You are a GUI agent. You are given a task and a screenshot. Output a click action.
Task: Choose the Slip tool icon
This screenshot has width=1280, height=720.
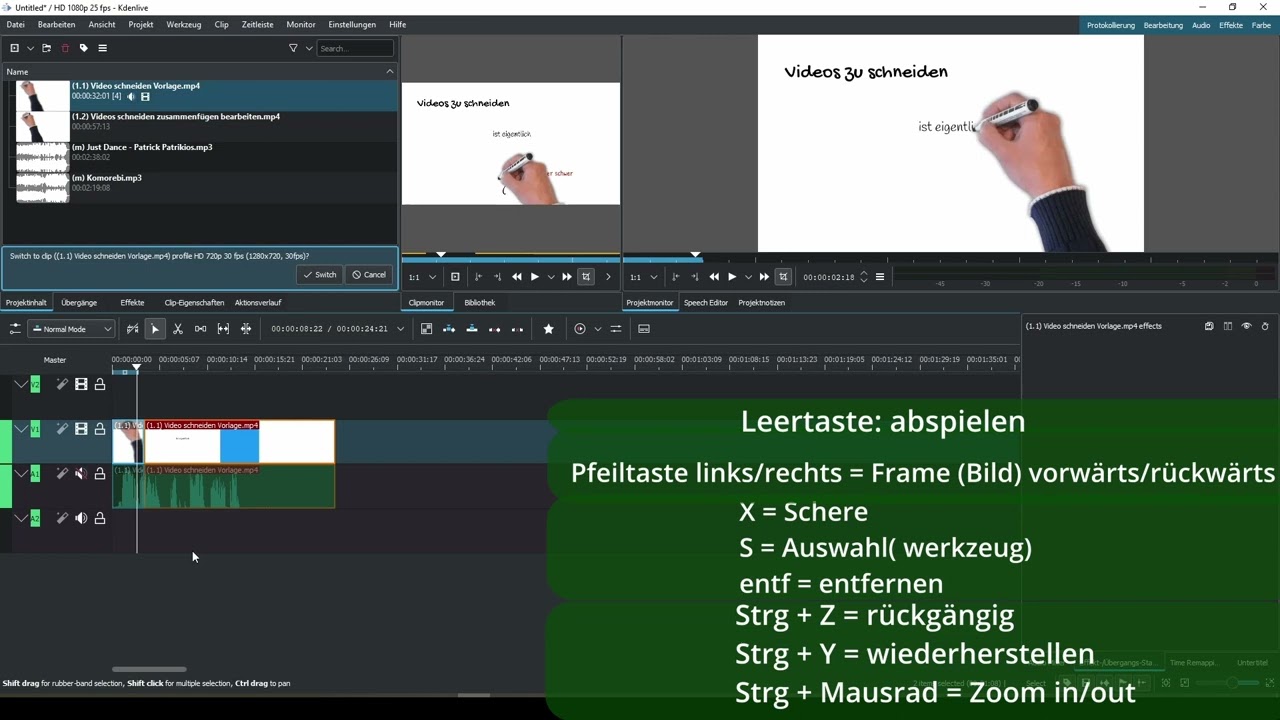[x=223, y=329]
